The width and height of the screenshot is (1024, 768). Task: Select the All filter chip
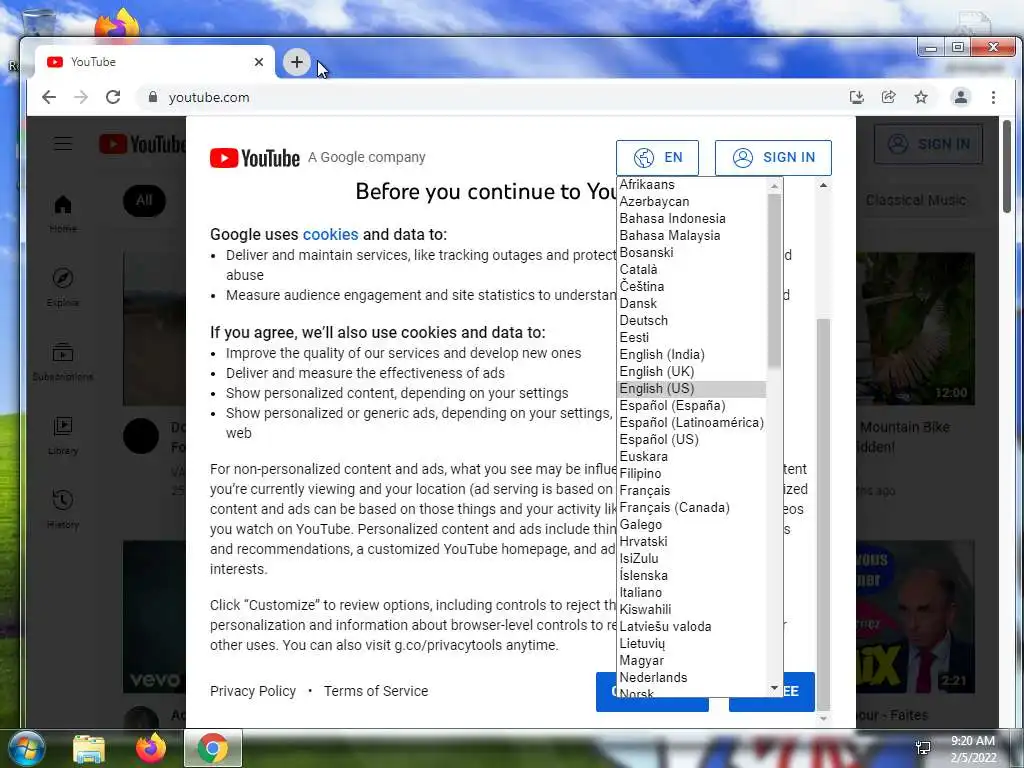coord(144,200)
